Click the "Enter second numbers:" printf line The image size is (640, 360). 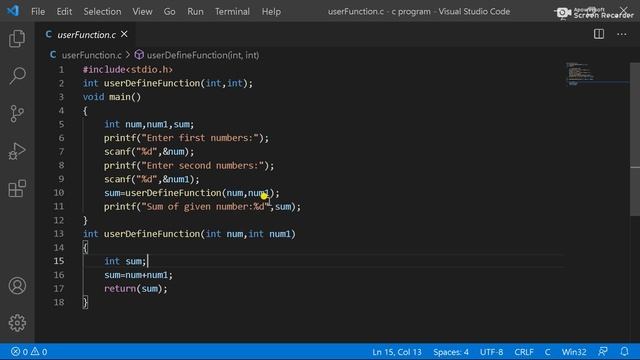[x=189, y=165]
